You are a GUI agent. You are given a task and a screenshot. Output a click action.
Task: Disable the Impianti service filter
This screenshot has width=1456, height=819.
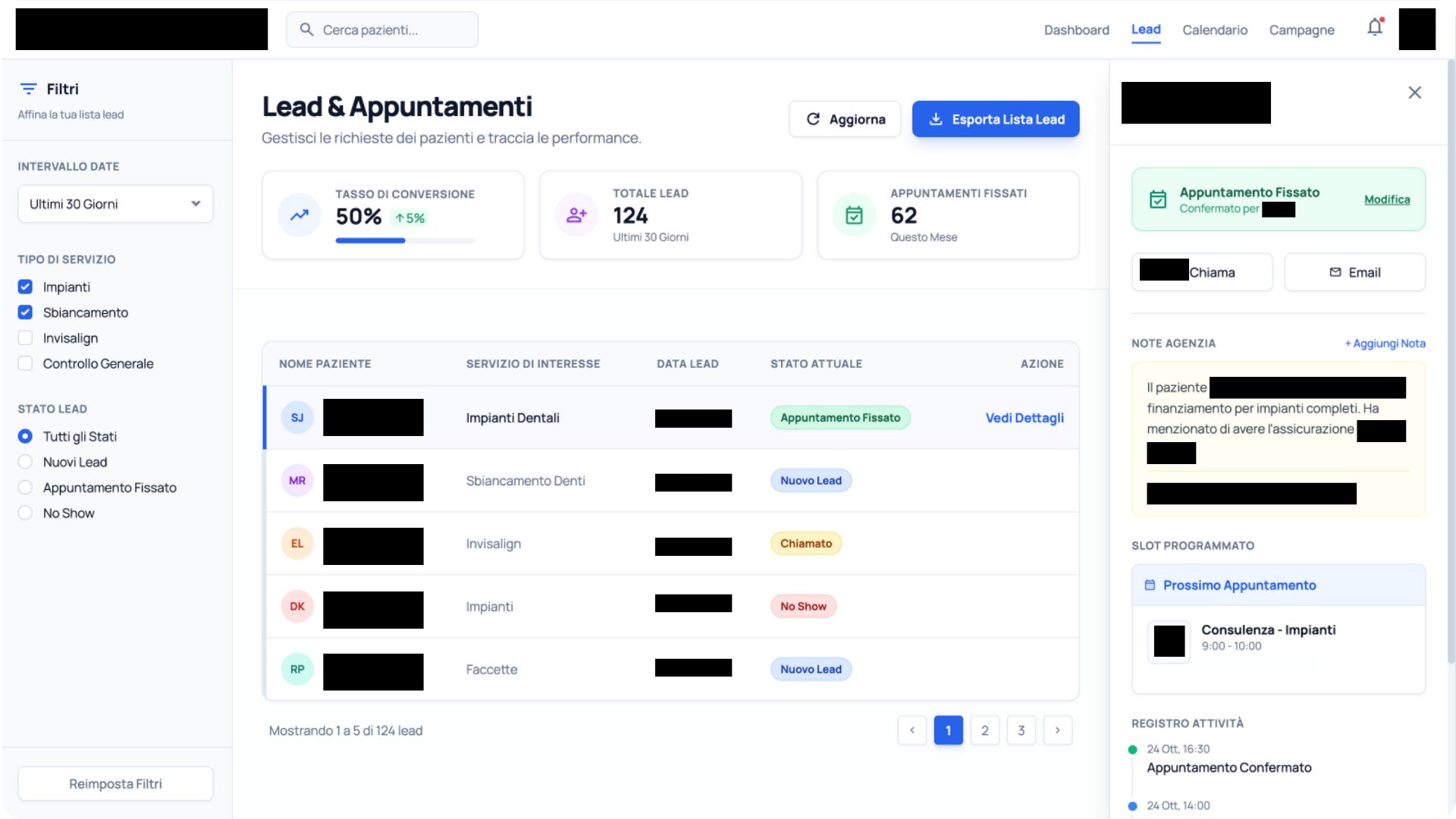coord(25,287)
